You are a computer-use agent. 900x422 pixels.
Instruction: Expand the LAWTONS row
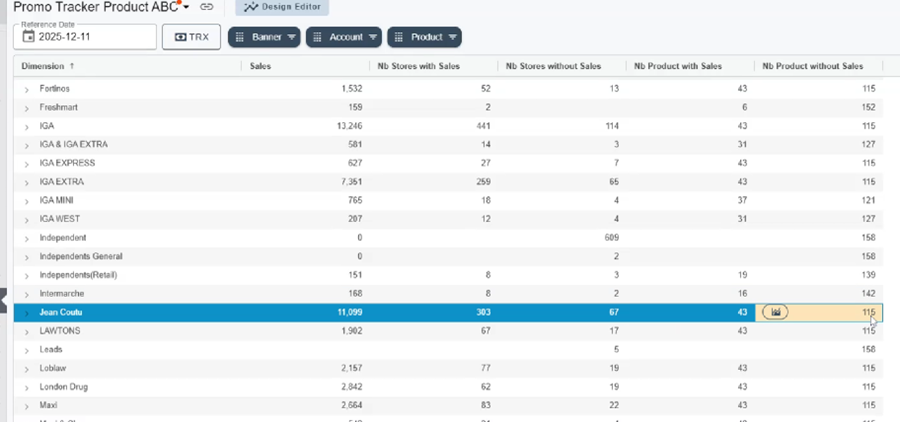pos(26,332)
